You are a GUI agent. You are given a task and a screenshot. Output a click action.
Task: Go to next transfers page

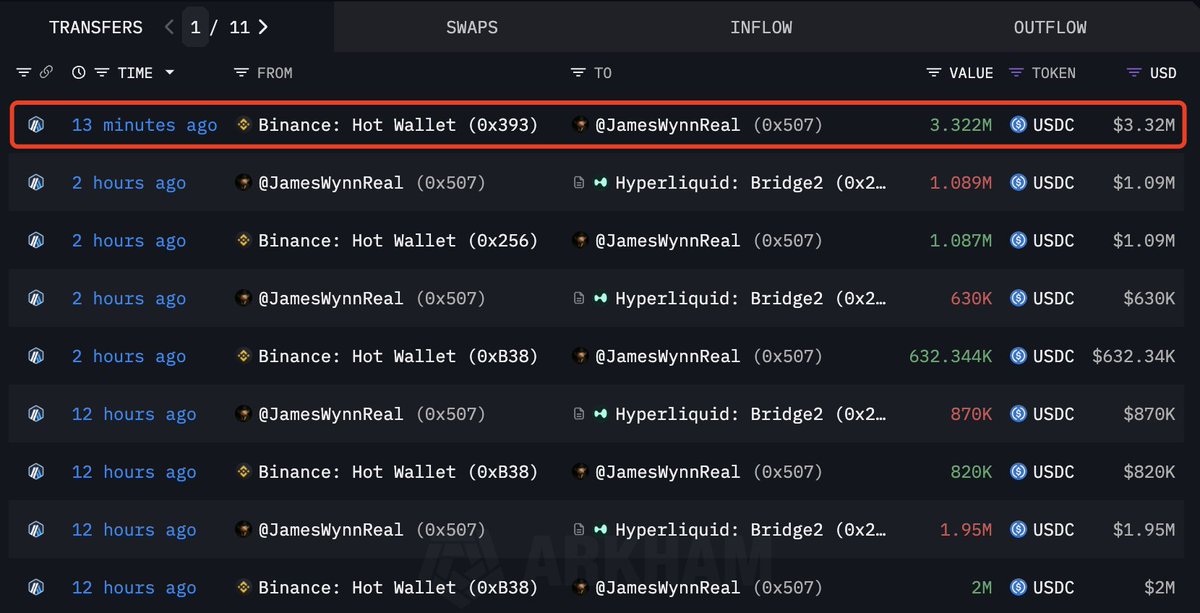[x=263, y=27]
